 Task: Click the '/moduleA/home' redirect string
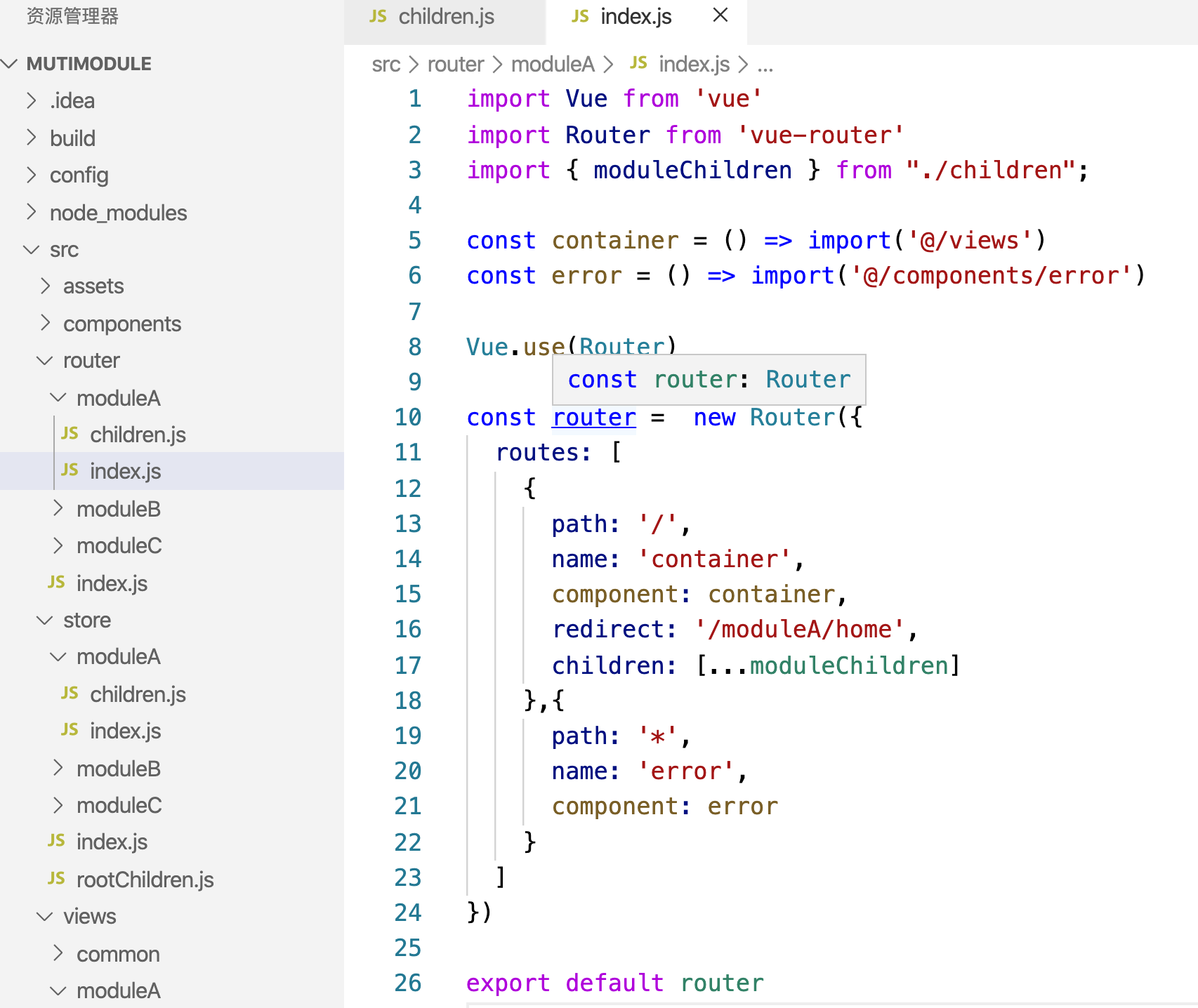pyautogui.click(x=799, y=629)
